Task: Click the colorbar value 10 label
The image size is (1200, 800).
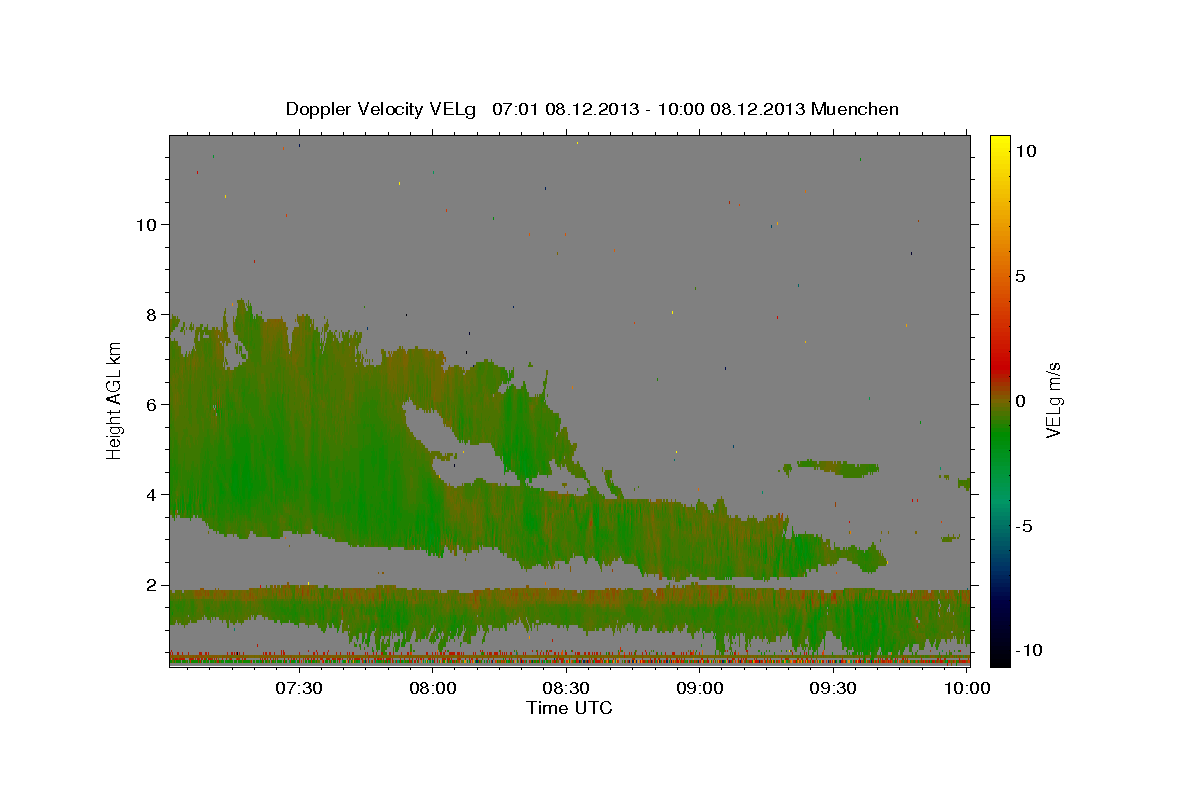Action: pos(1026,151)
